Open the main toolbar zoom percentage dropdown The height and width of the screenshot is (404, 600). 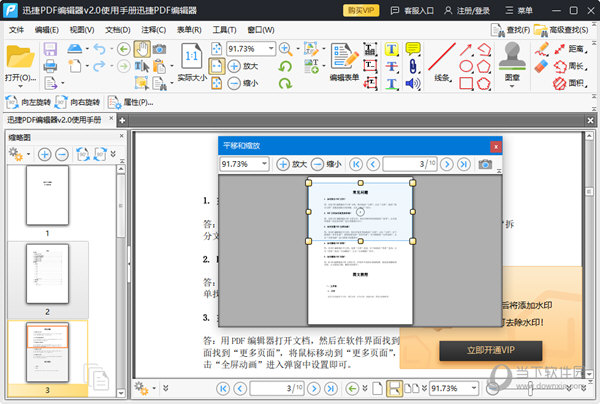coord(271,49)
